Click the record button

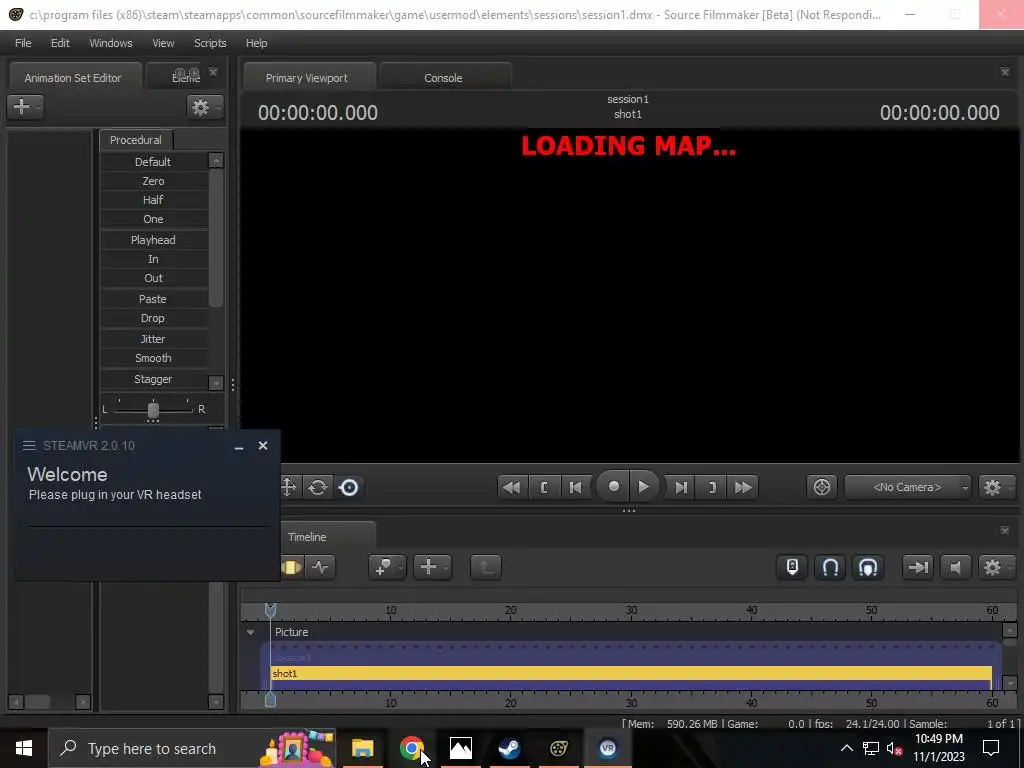pos(613,487)
